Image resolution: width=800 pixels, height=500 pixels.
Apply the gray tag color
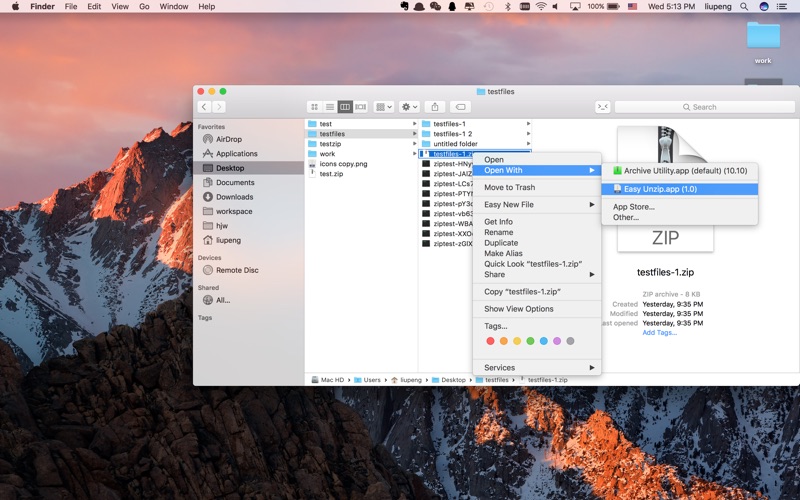click(x=570, y=341)
